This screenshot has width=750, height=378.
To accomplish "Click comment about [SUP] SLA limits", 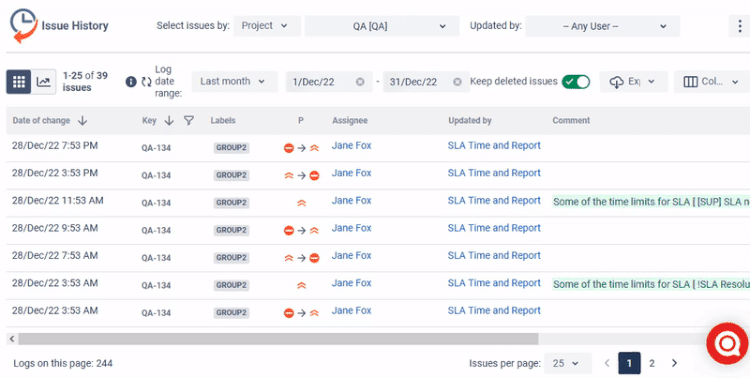I will 651,202.
